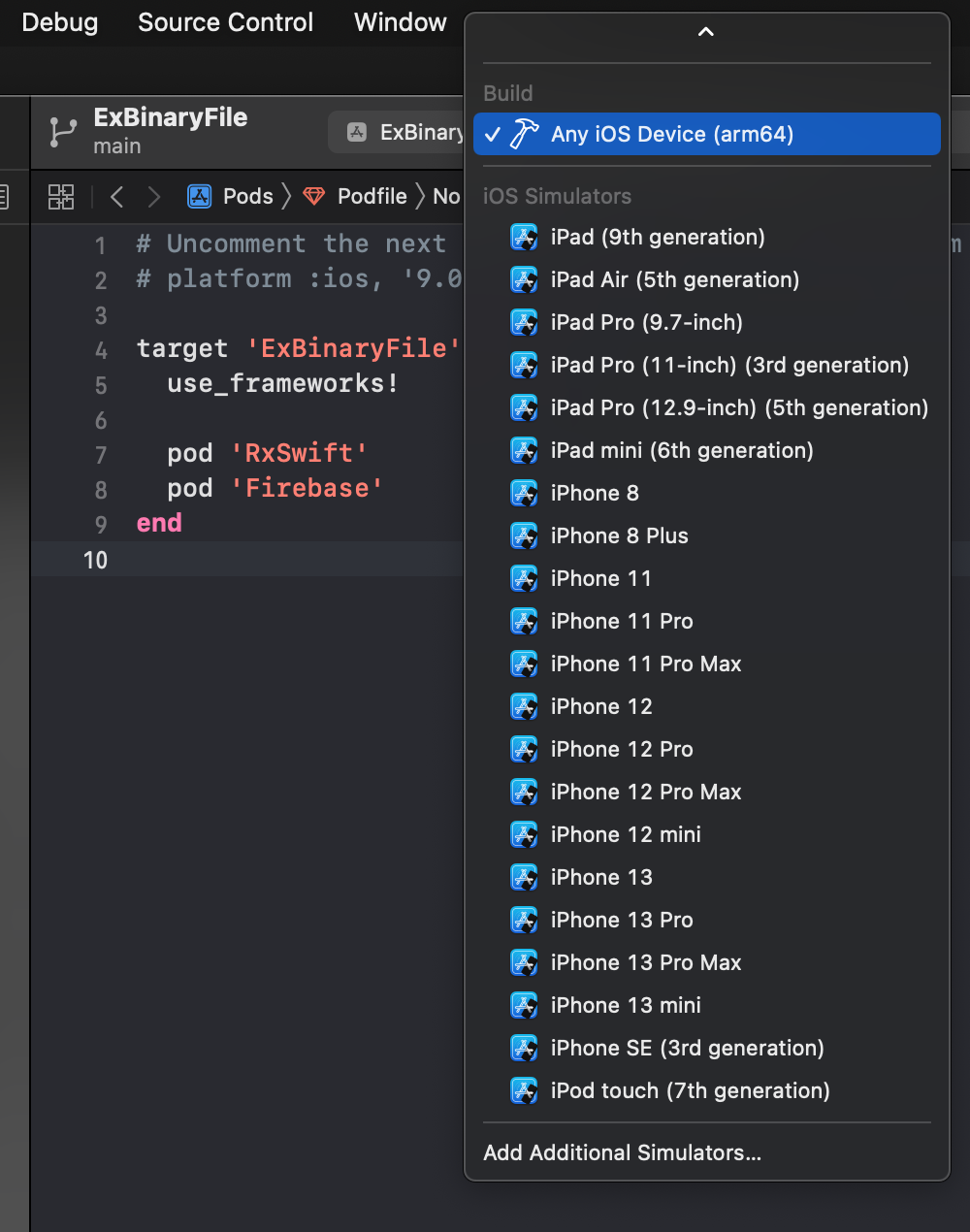970x1232 pixels.
Task: Select the iPhone SE (3rd generation) simulator
Action: [x=707, y=1048]
